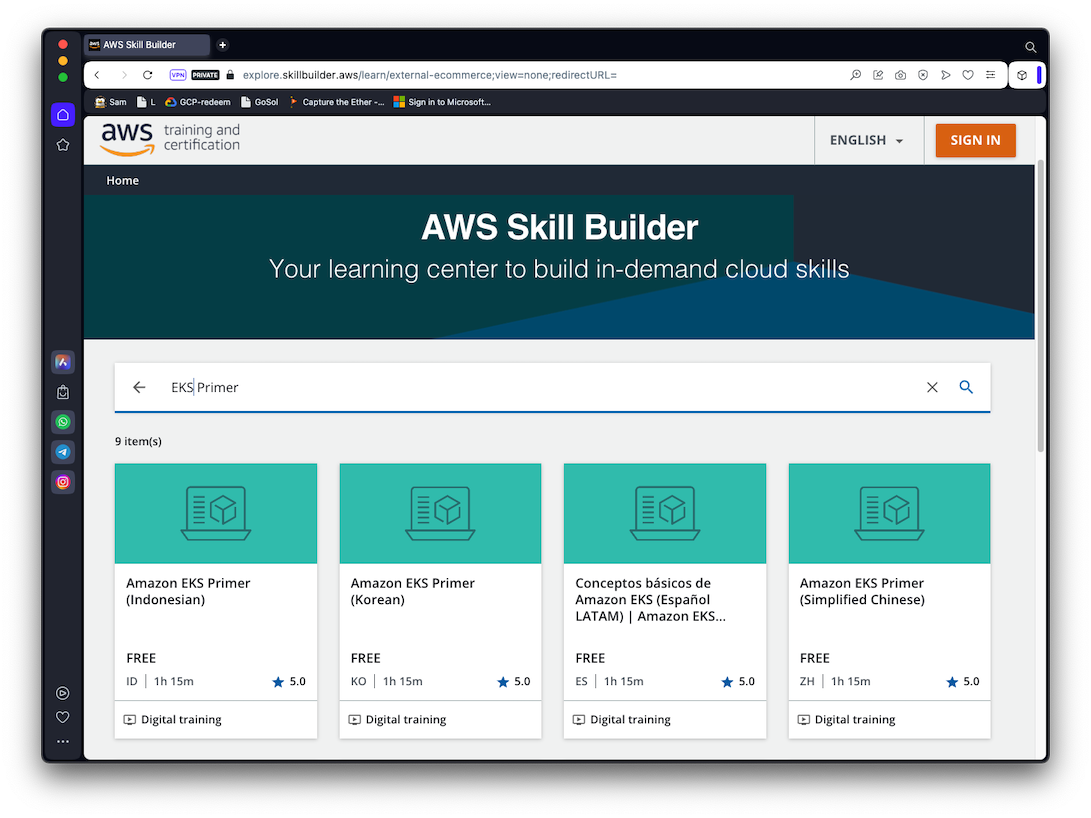The image size is (1091, 818).
Task: Open the shopping bag sidebar icon
Action: pyautogui.click(x=63, y=392)
